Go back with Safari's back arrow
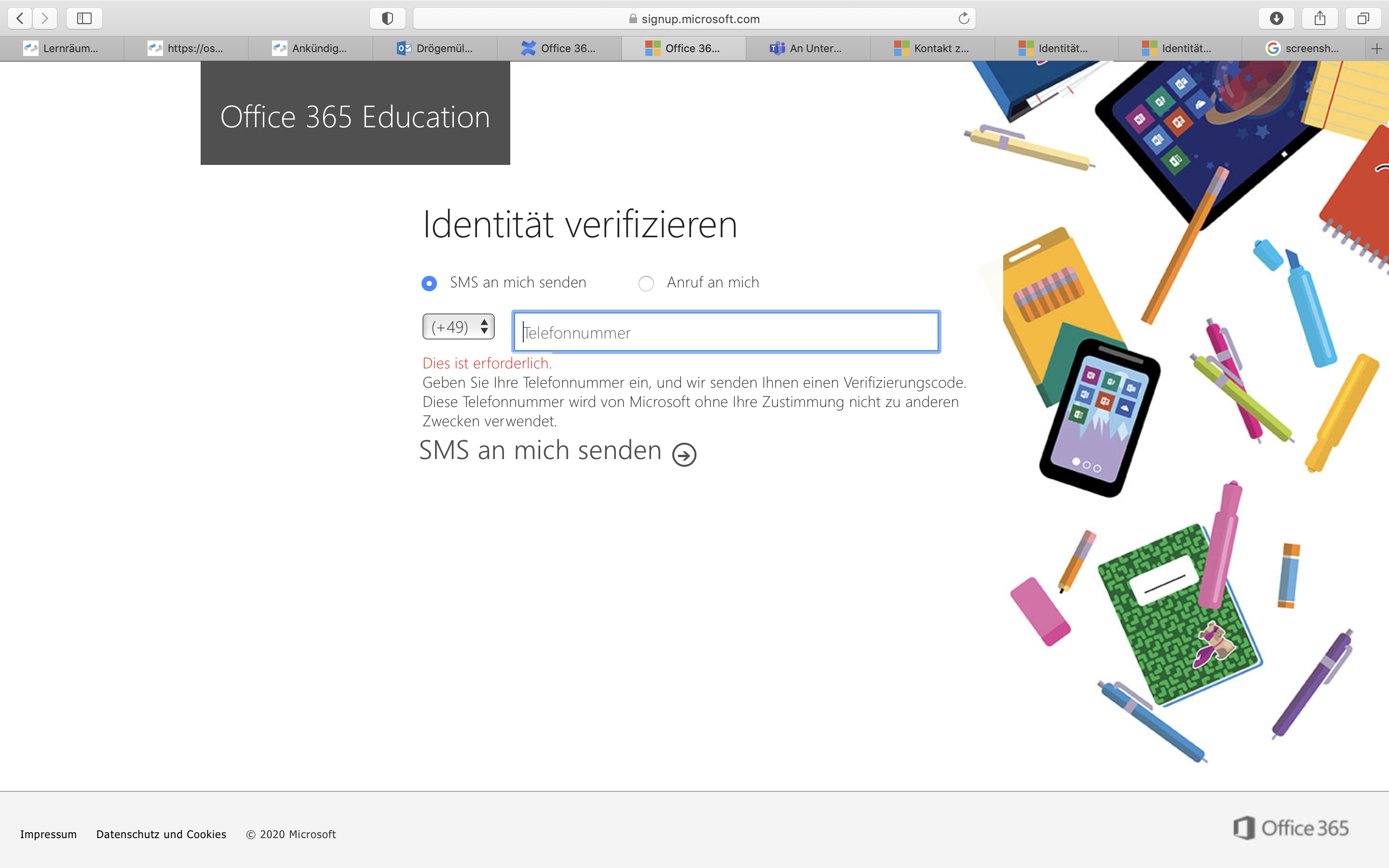The width and height of the screenshot is (1389, 868). pos(19,18)
